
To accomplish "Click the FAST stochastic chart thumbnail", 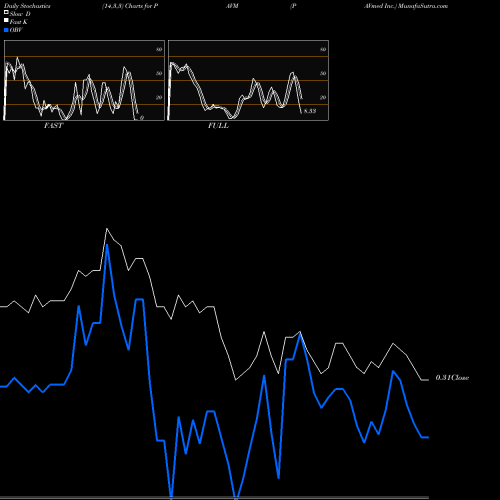I will click(x=84, y=80).
